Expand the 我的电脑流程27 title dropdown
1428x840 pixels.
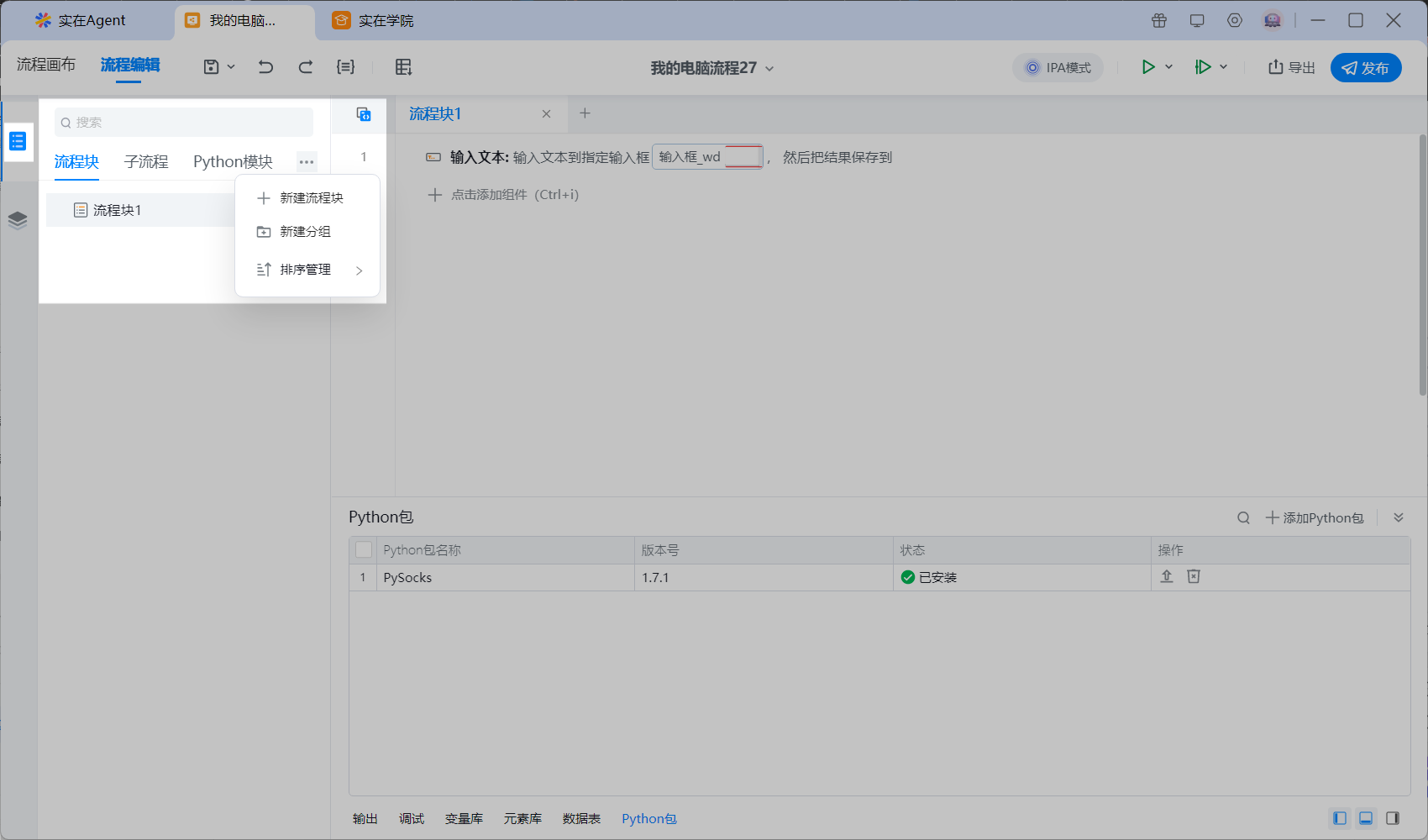pos(769,68)
